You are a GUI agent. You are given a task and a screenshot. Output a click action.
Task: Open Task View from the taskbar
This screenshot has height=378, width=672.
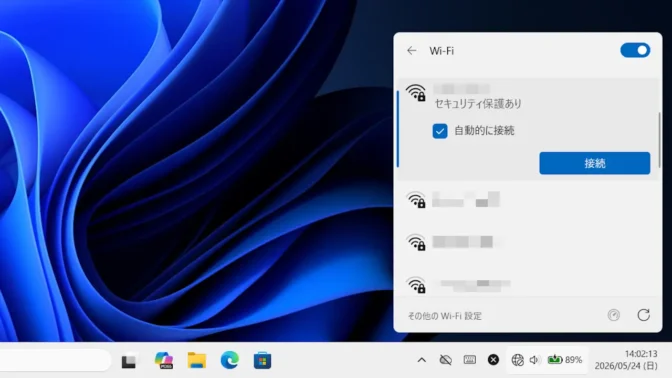[129, 360]
